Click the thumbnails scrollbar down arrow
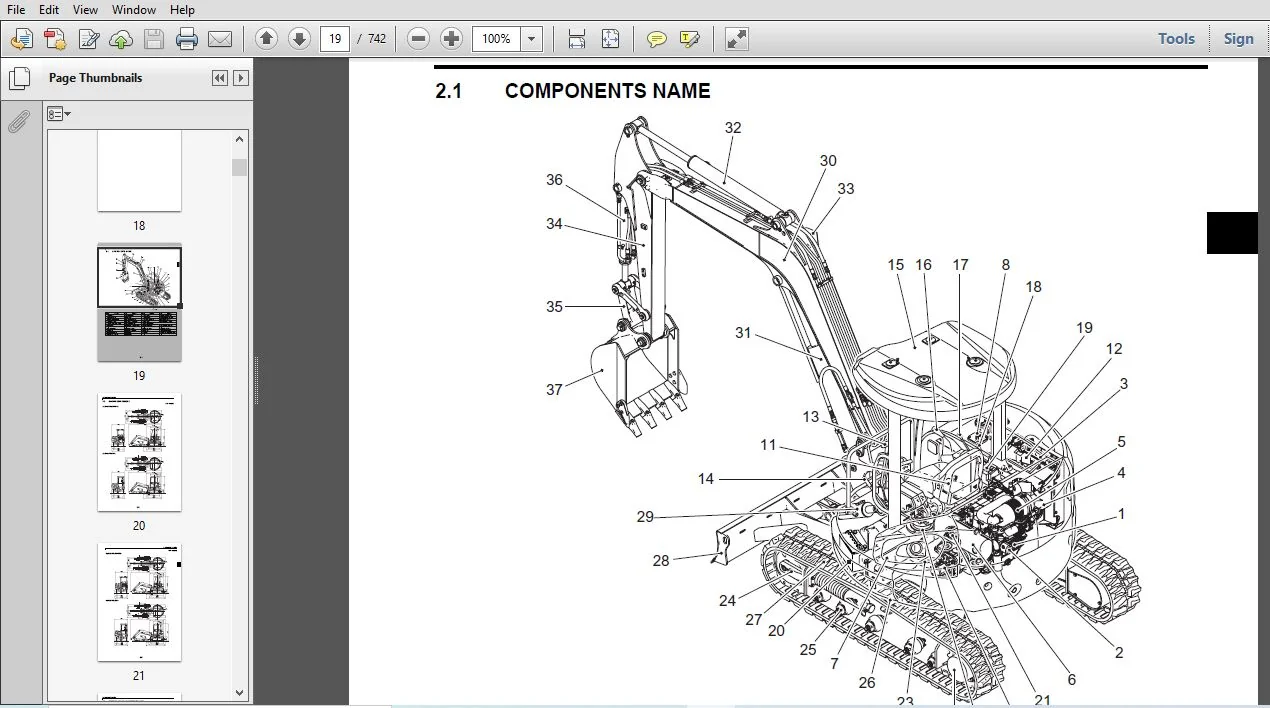Viewport: 1270px width, 708px height. [239, 692]
